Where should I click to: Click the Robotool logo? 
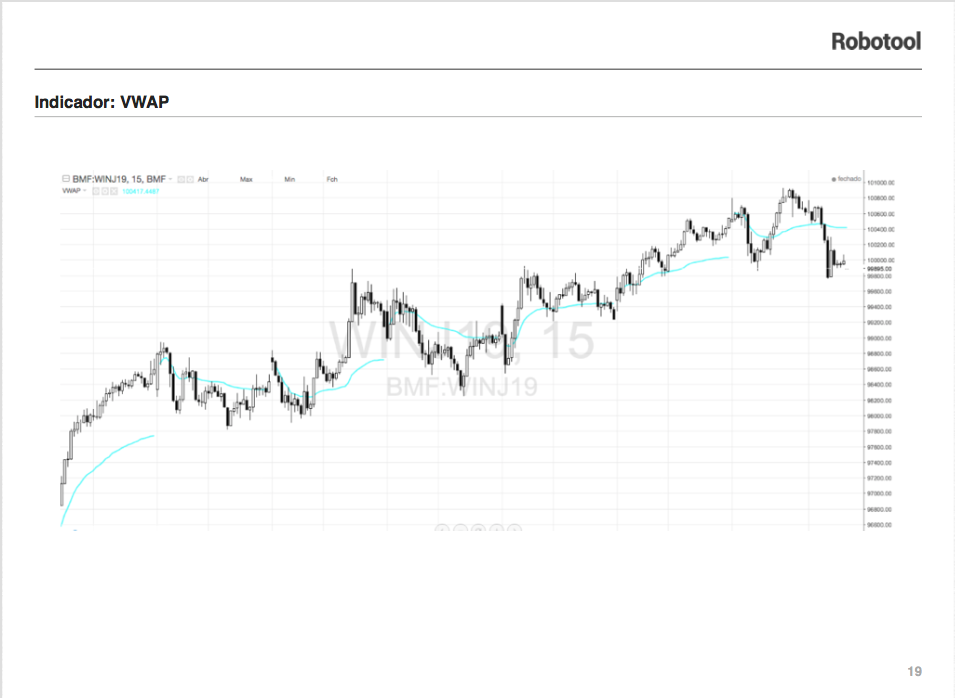(x=875, y=41)
